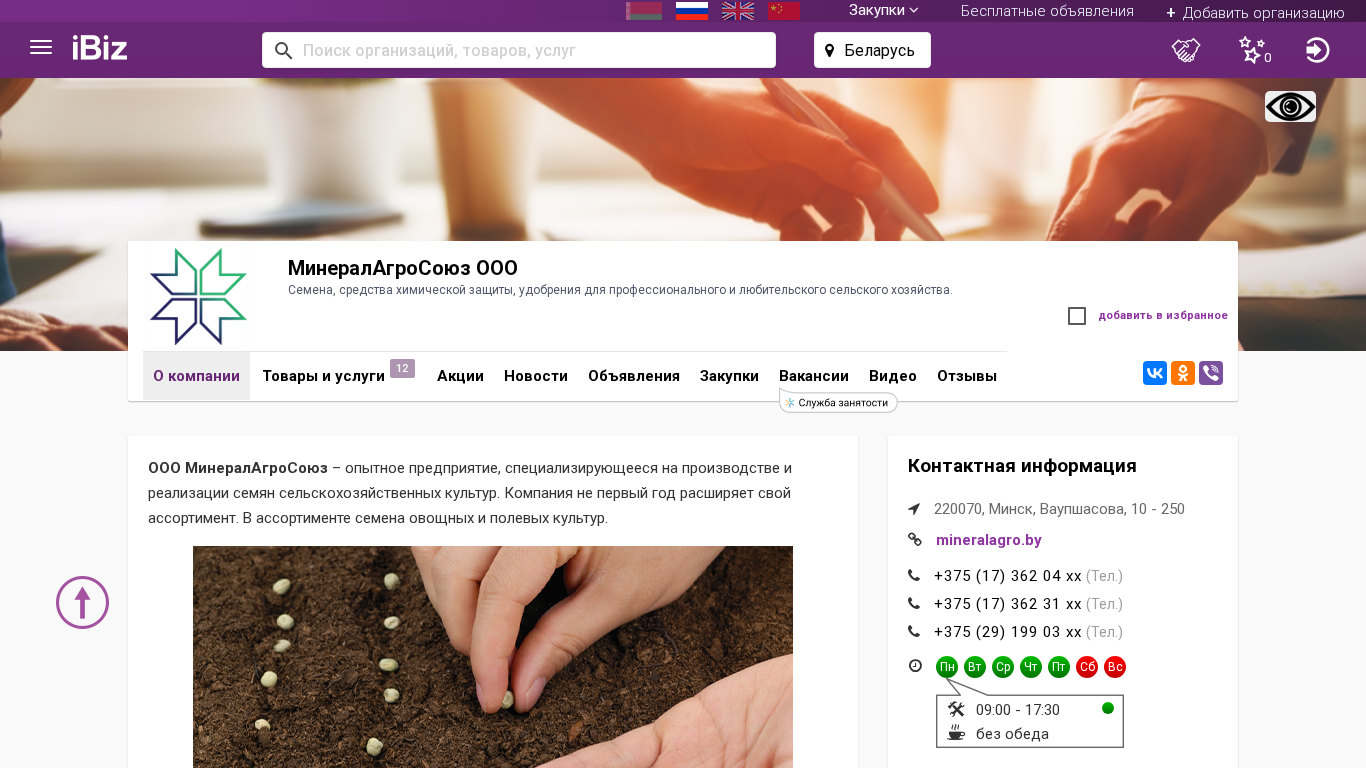Expand the Закупки dropdown menu
Image resolution: width=1366 pixels, height=768 pixels.
[884, 11]
